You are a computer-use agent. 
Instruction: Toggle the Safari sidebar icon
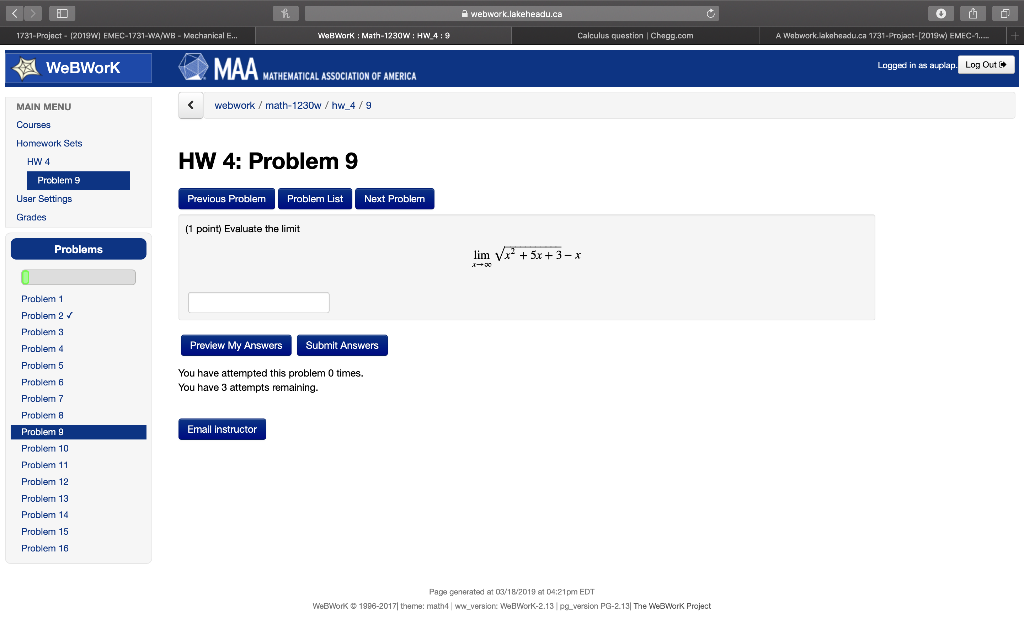click(x=63, y=12)
